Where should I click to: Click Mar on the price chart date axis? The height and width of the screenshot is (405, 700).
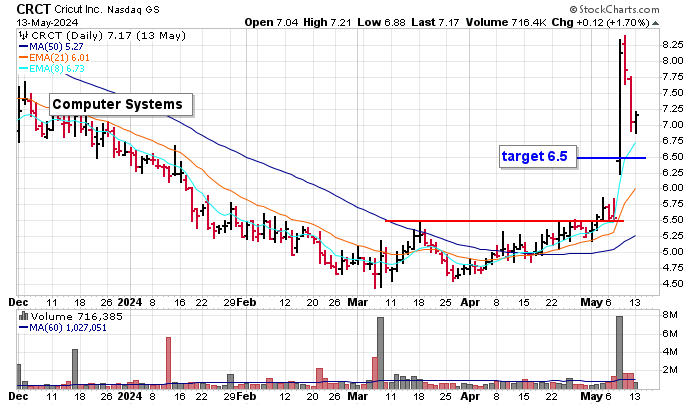click(358, 302)
